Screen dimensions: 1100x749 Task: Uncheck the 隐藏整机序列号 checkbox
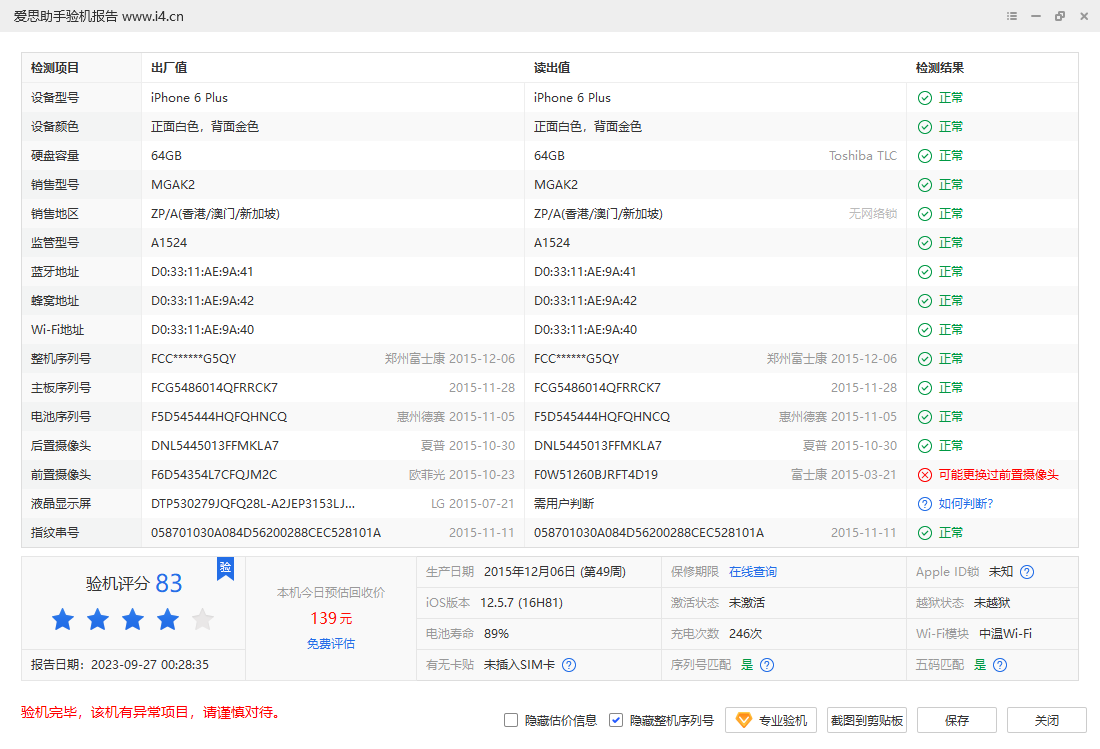[616, 720]
